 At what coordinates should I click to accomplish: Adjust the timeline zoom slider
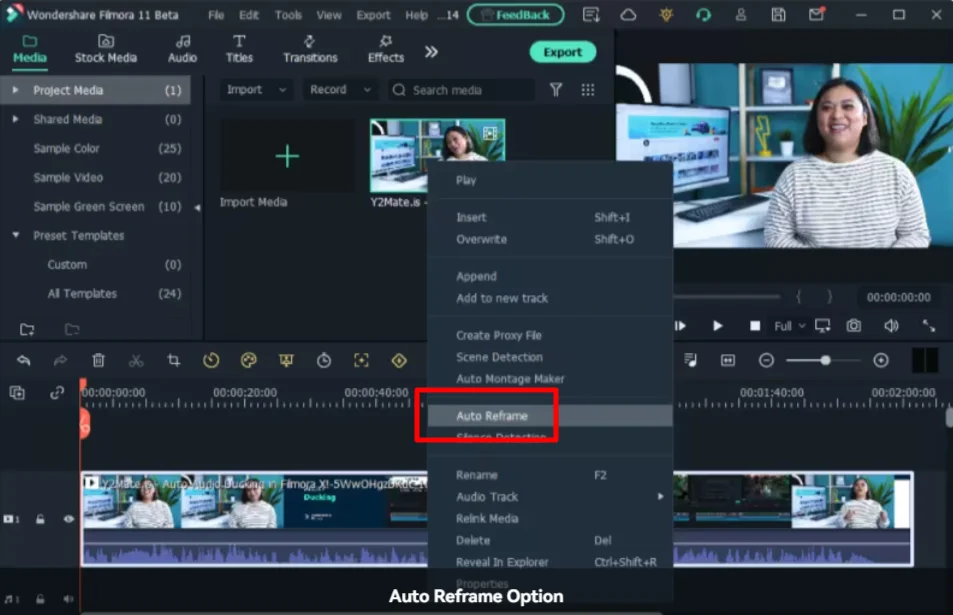click(825, 360)
